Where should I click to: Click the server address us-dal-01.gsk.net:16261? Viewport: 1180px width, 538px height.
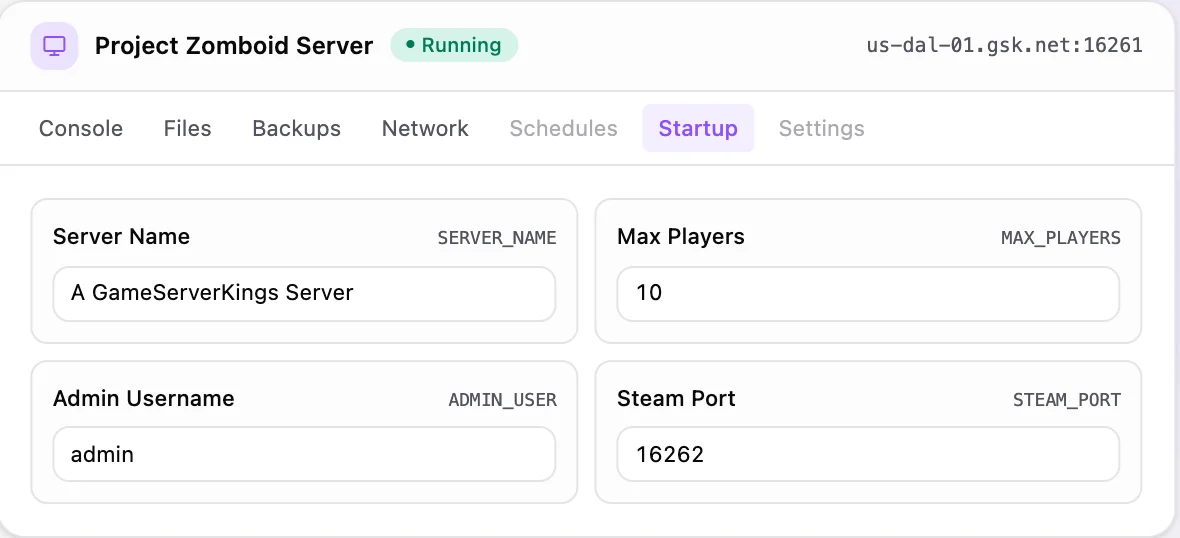pos(1005,45)
